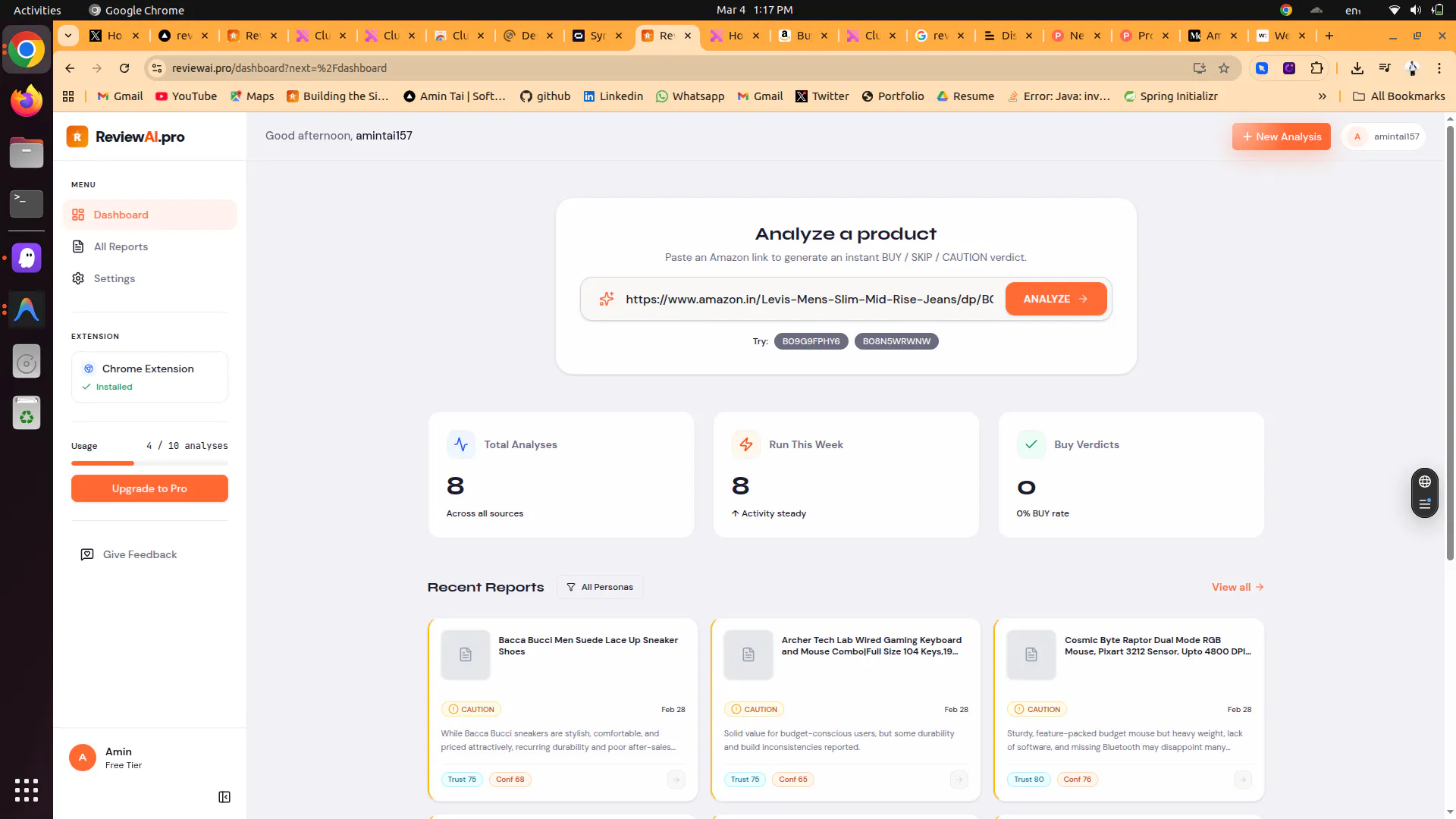The image size is (1456, 819).
Task: Open Chrome extensions puzzle icon
Action: (x=1316, y=68)
